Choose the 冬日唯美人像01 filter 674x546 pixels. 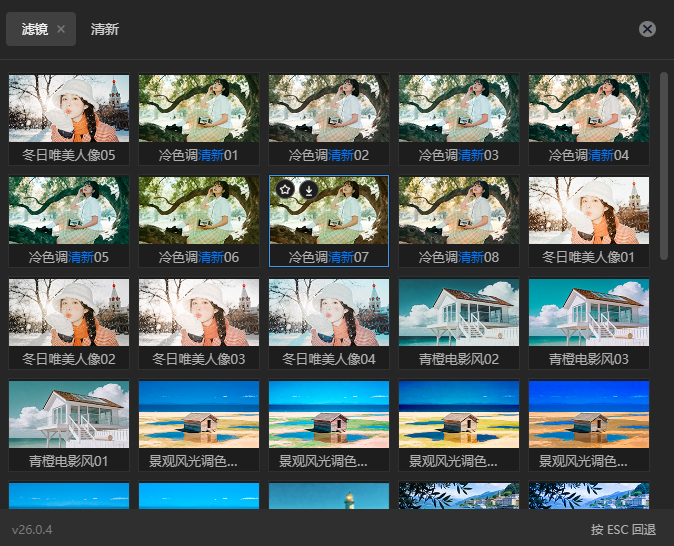click(x=589, y=211)
